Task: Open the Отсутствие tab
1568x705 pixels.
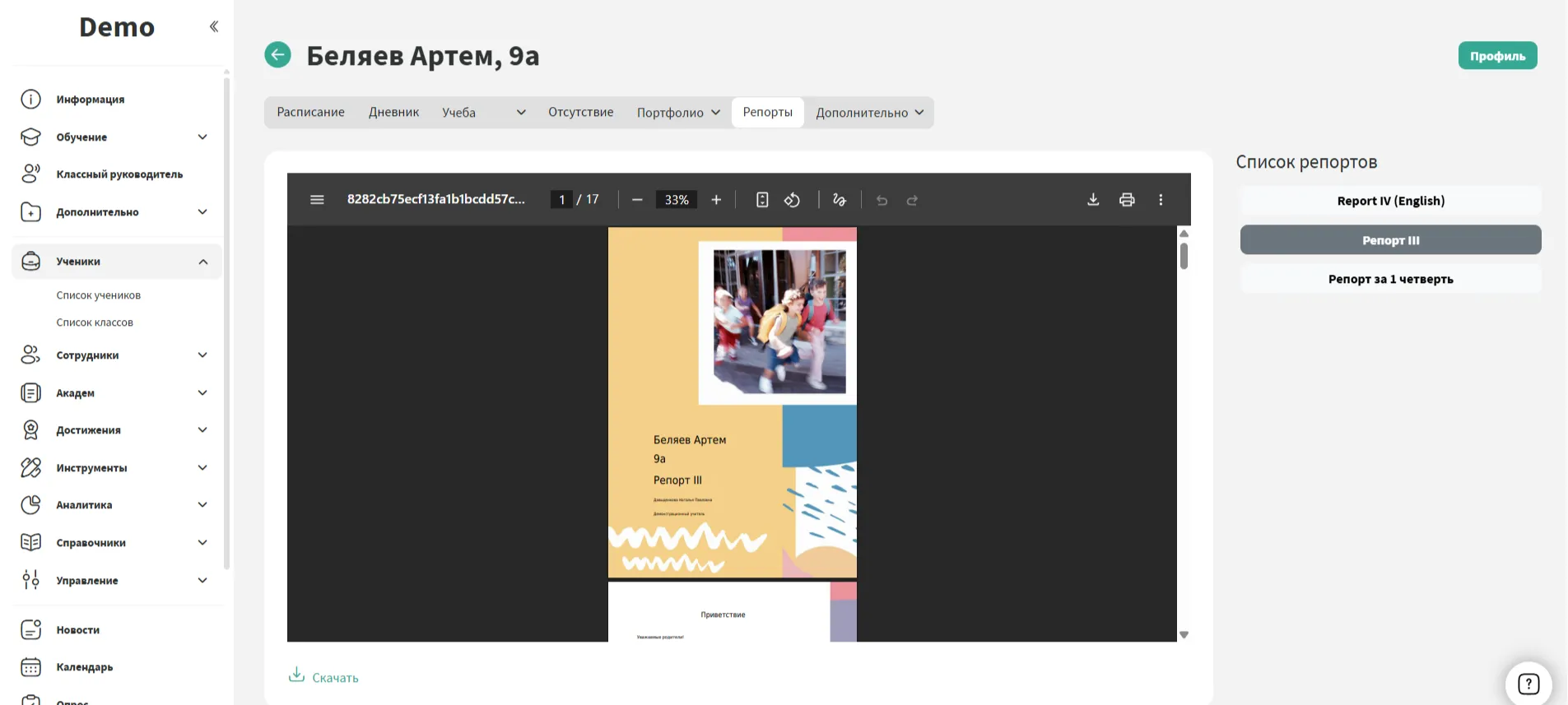Action: point(580,113)
